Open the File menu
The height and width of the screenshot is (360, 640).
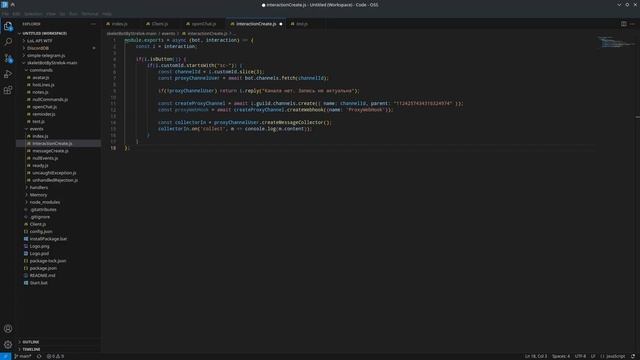pos(5,14)
